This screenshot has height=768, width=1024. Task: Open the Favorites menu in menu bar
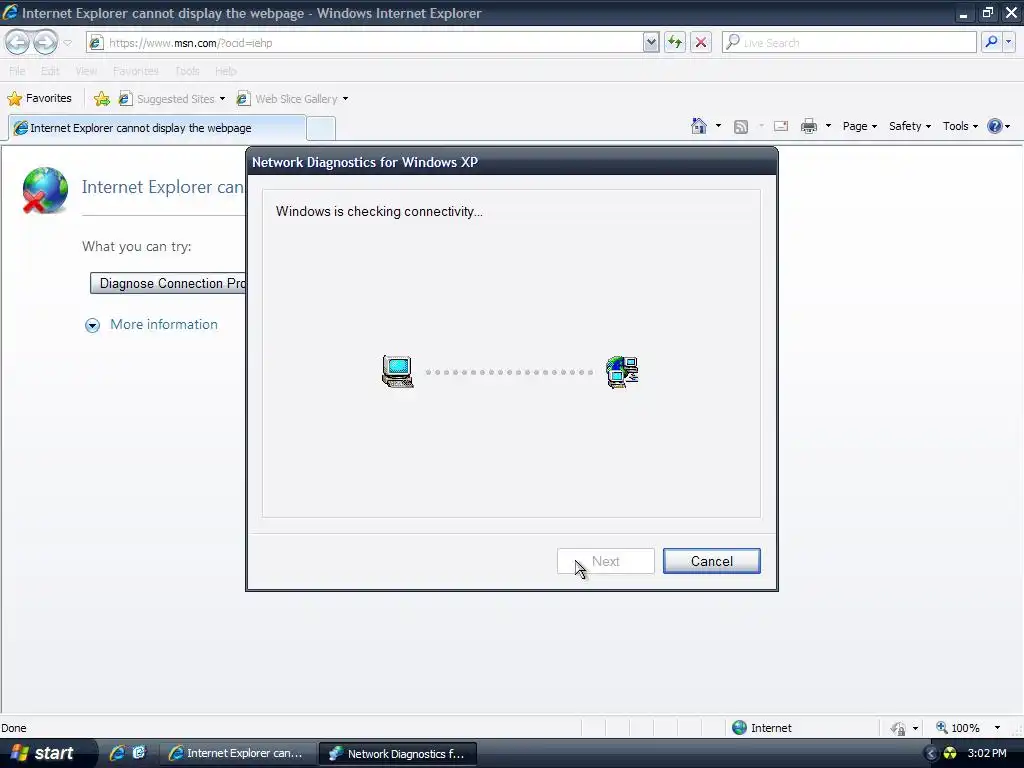pos(135,71)
